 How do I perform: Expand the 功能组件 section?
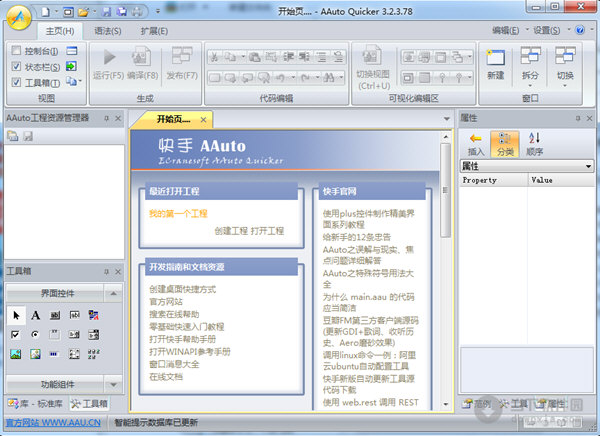tap(113, 384)
